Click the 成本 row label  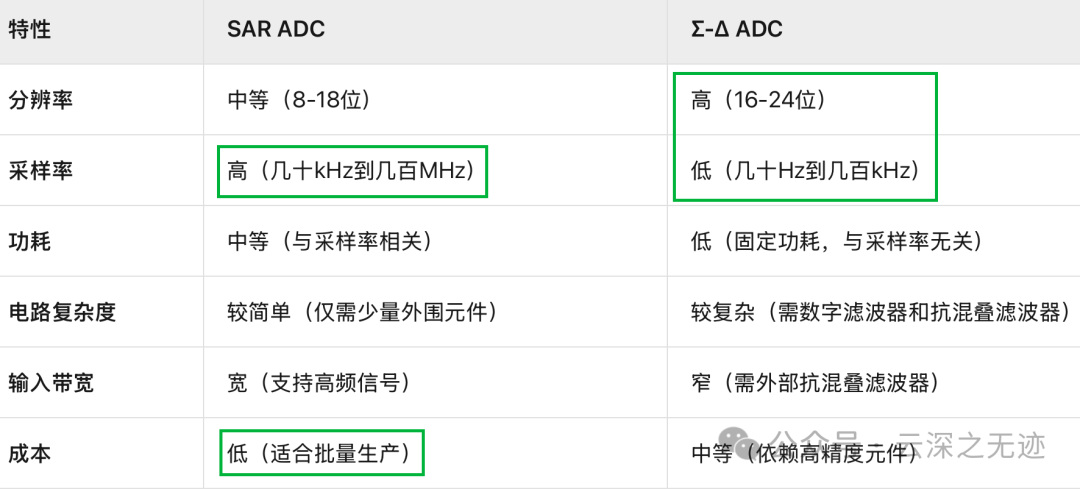pos(30,453)
